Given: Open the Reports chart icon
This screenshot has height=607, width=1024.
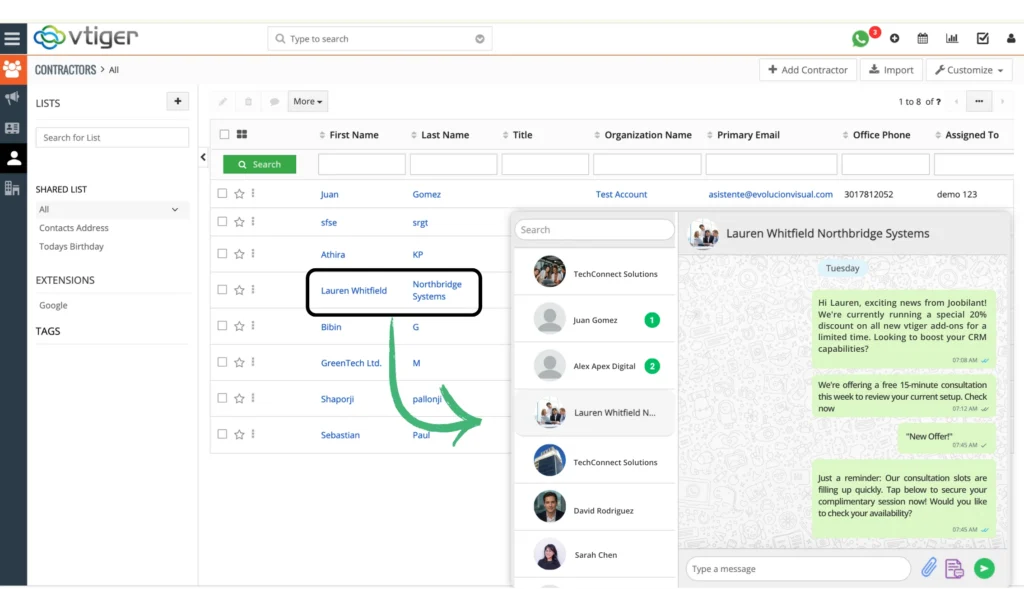Looking at the screenshot, I should [x=952, y=37].
